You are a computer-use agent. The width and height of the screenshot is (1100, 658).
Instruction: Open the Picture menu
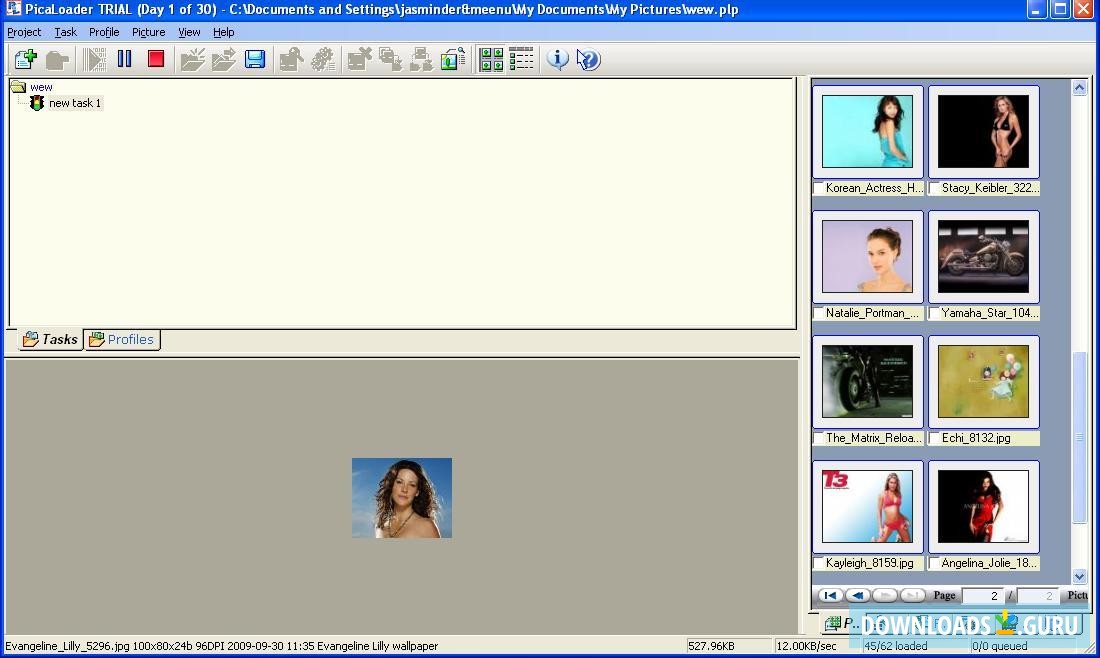point(148,32)
